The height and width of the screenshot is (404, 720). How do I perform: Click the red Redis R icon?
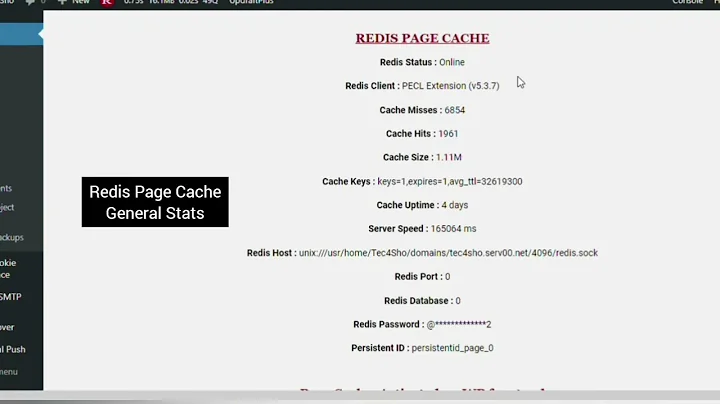[x=107, y=2]
